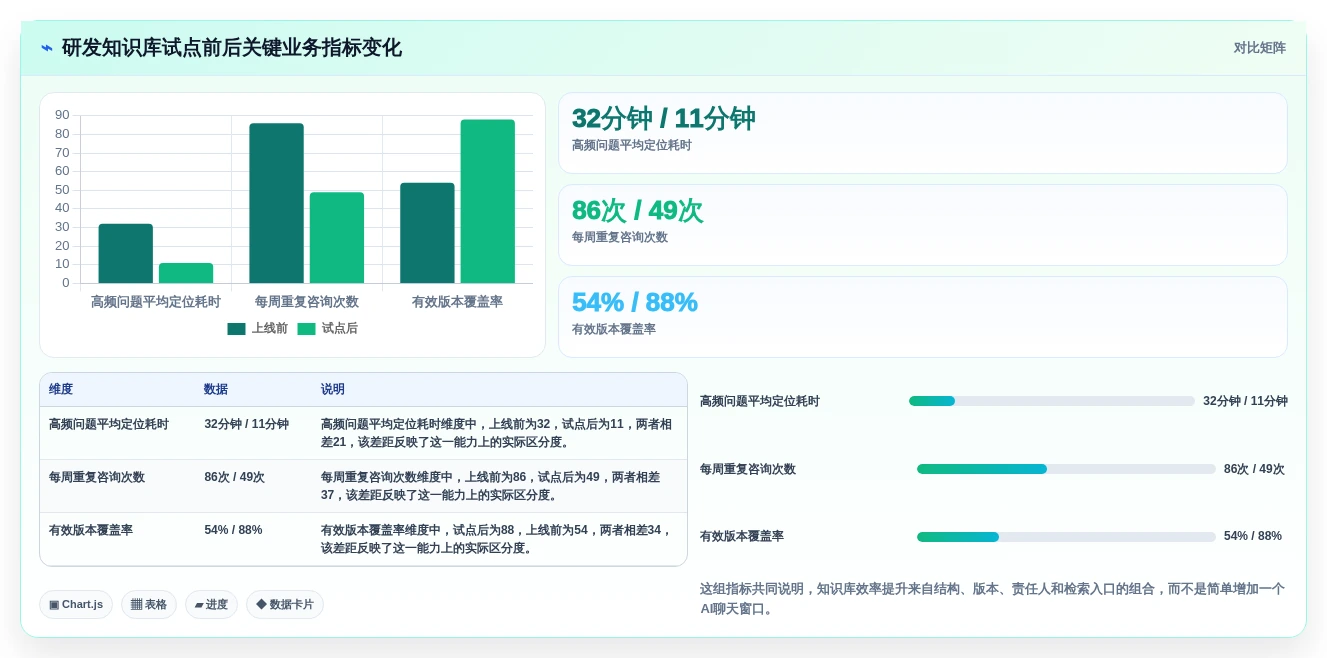
Task: Click the 试点后 bar for 有效版本覆盖率
Action: pyautogui.click(x=488, y=201)
